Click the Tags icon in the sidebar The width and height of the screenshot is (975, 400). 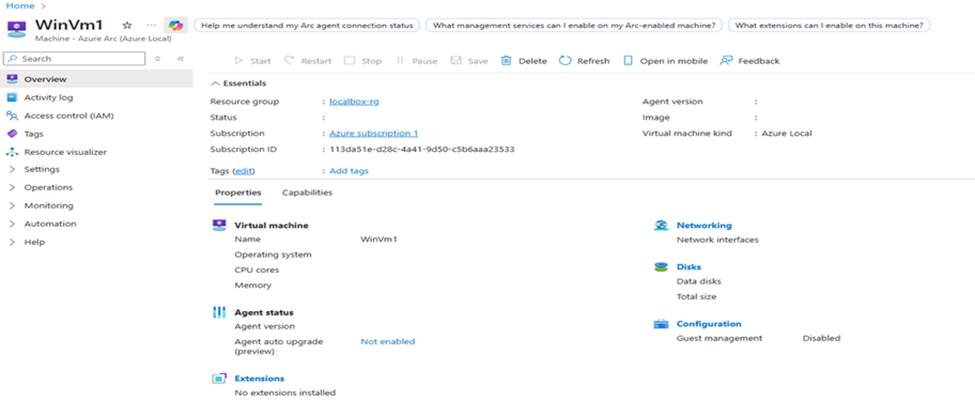[x=12, y=134]
